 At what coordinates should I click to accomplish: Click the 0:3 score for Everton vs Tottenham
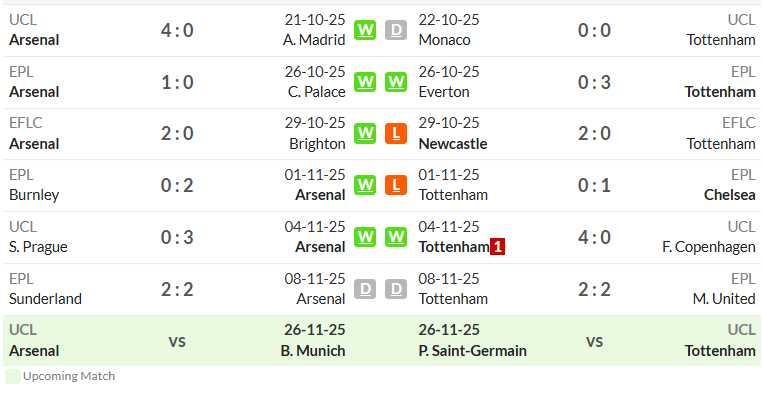(x=594, y=83)
